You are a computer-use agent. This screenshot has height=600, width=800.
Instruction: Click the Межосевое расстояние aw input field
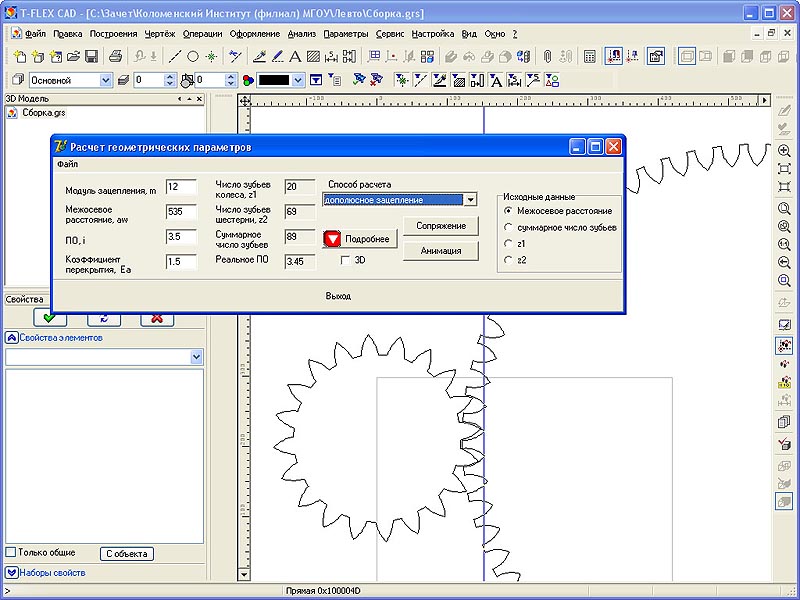(x=181, y=211)
